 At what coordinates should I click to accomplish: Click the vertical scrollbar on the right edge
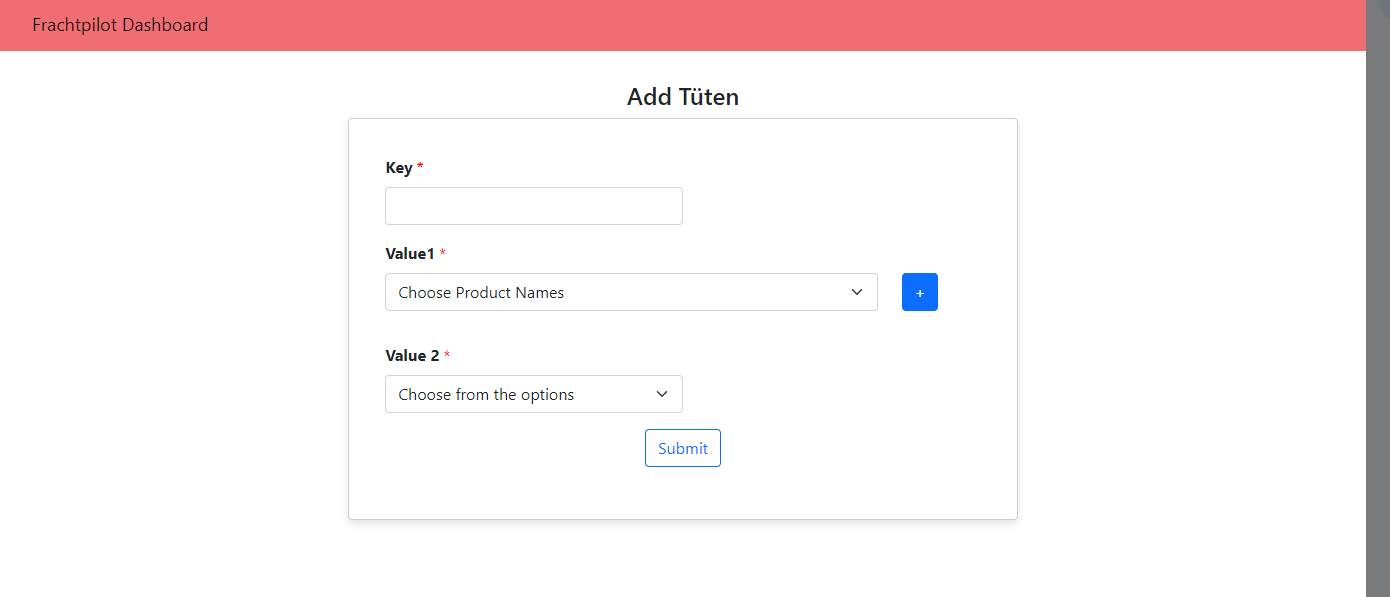tap(1378, 298)
